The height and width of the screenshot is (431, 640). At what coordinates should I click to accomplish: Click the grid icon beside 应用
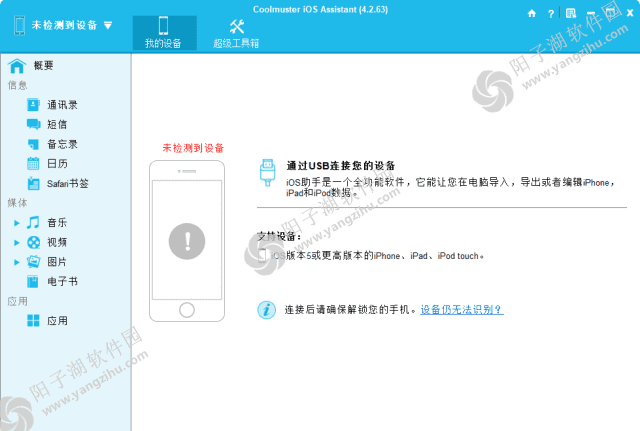coord(33,321)
